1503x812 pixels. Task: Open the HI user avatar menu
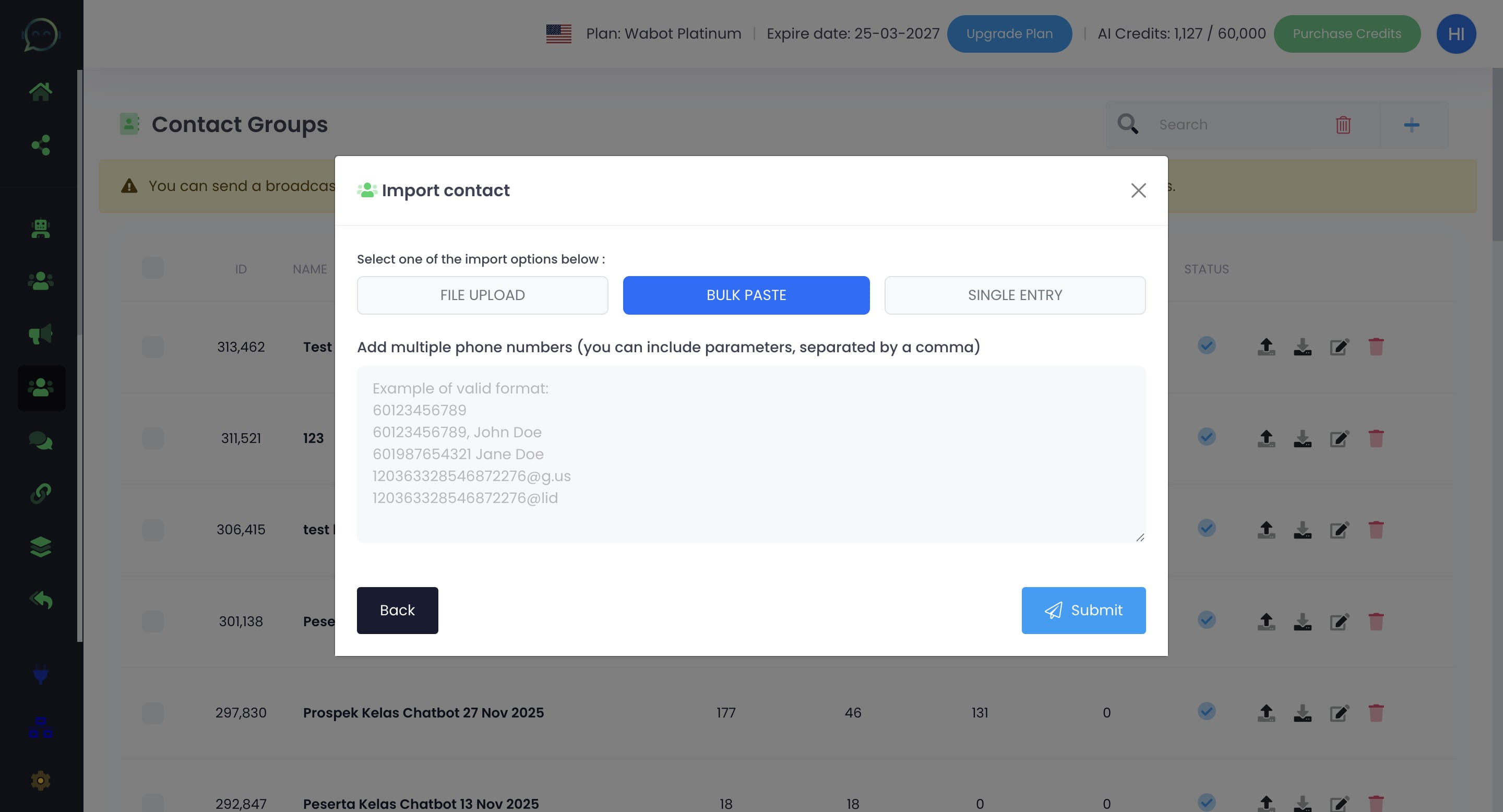[x=1455, y=34]
